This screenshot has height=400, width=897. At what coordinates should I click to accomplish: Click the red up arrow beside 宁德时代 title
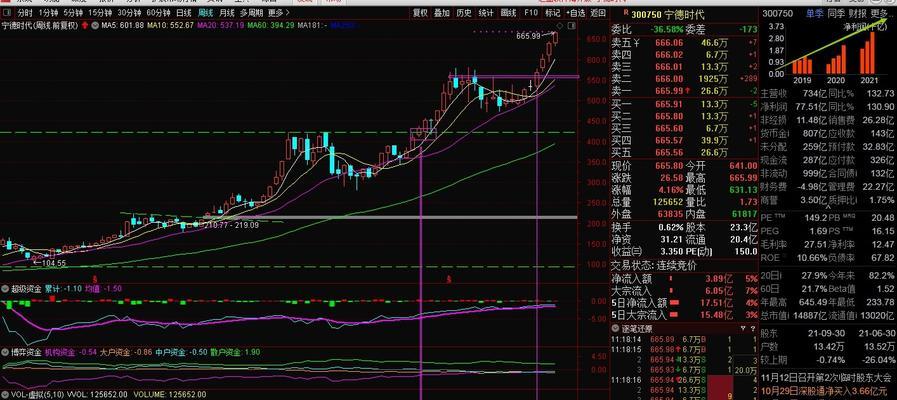point(85,25)
